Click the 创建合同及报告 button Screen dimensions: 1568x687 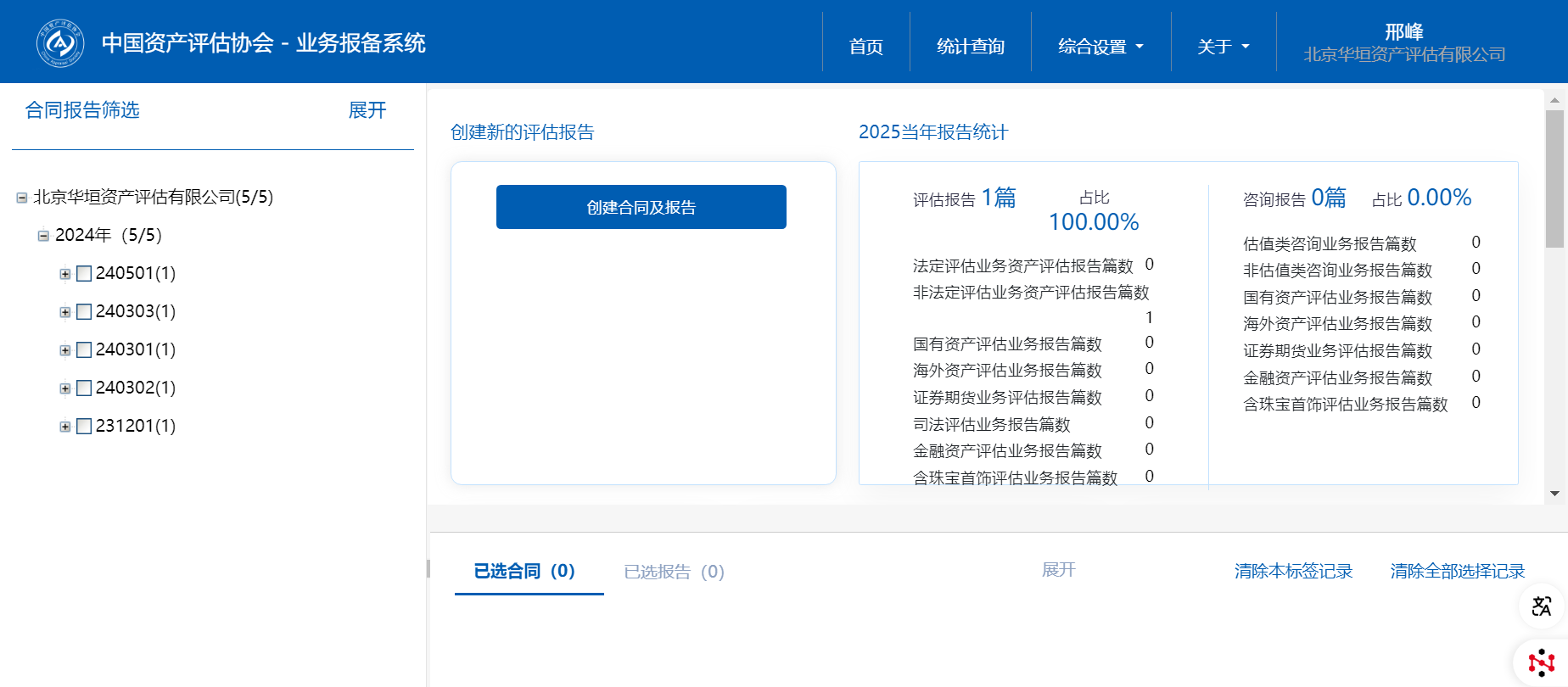641,207
